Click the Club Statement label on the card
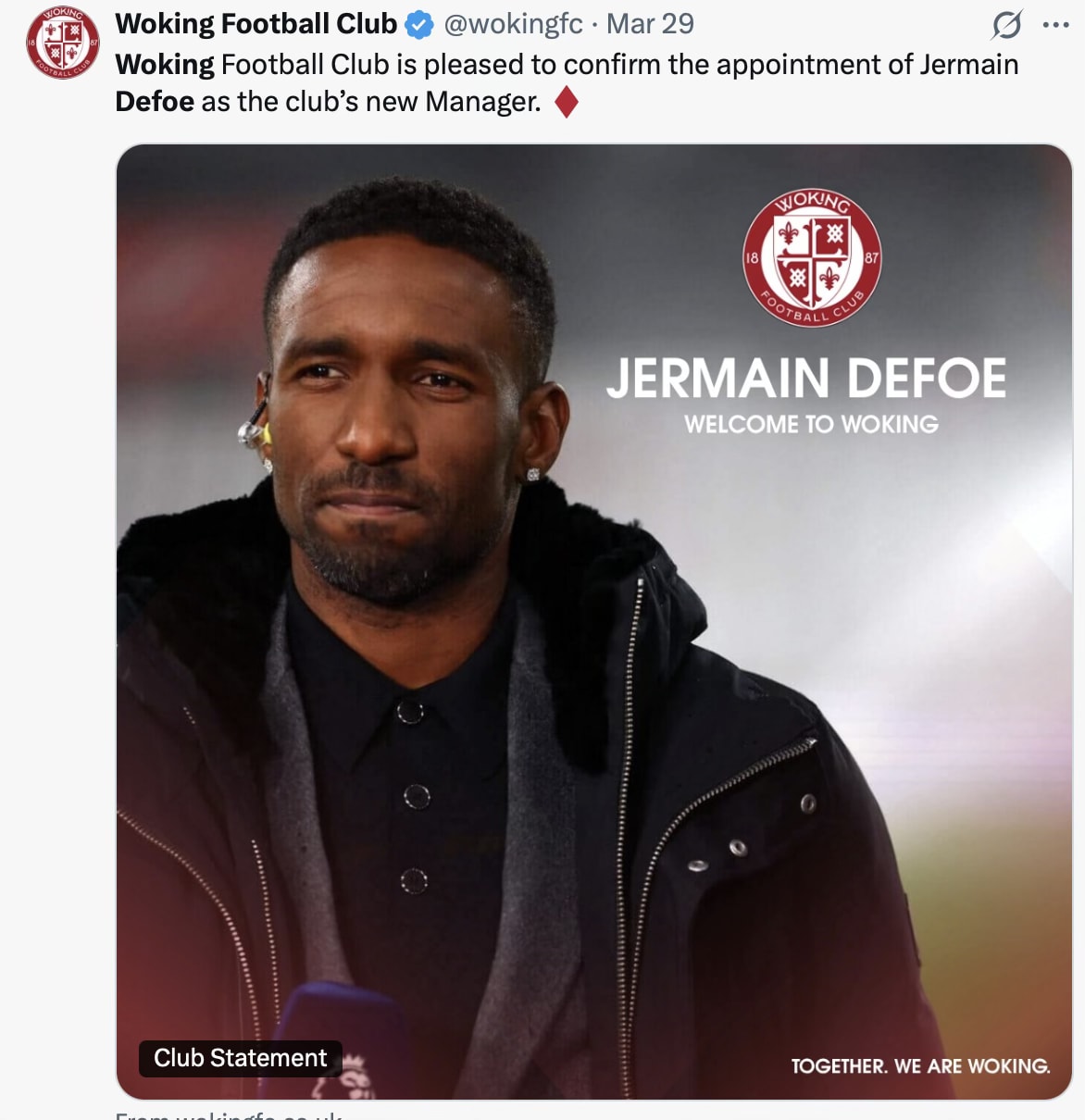This screenshot has width=1085, height=1120. click(x=241, y=1058)
